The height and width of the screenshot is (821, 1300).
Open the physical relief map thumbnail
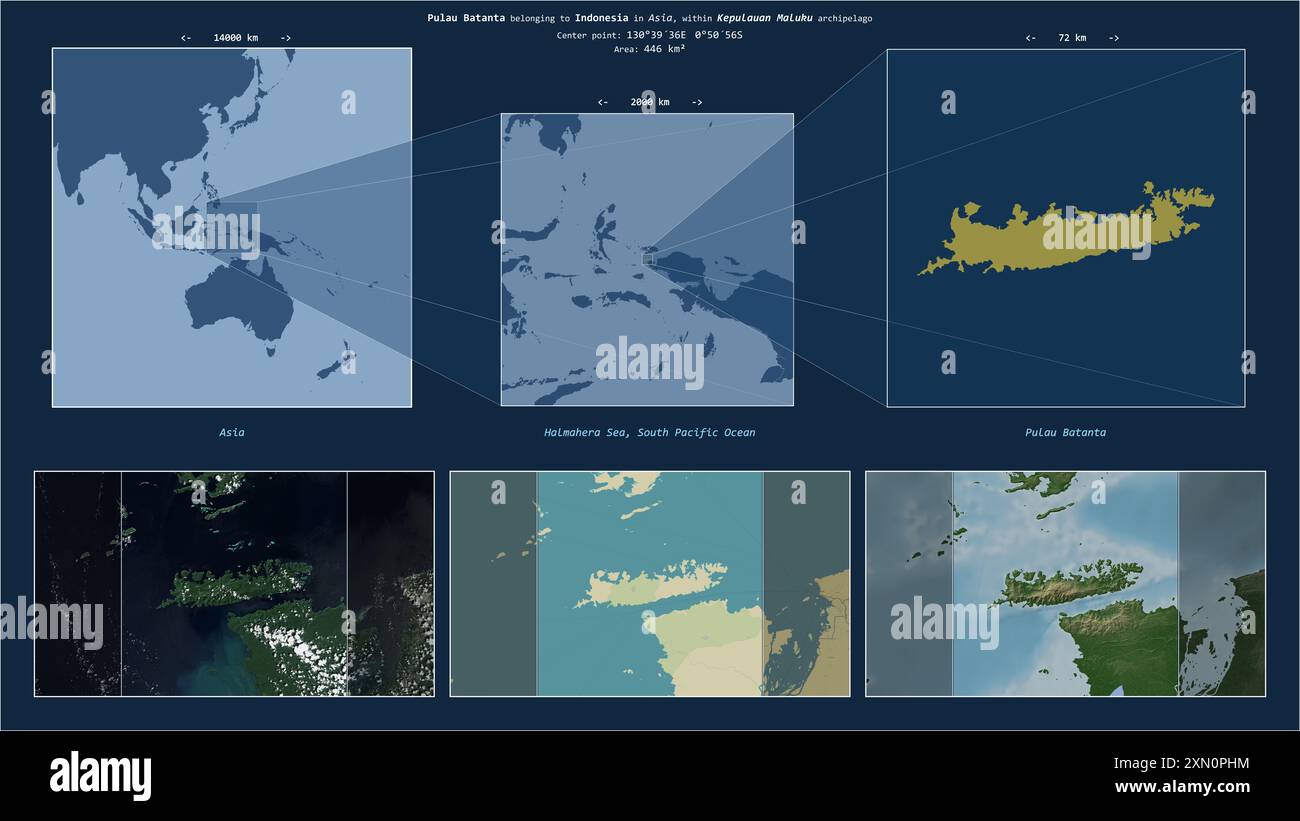(x=1065, y=584)
